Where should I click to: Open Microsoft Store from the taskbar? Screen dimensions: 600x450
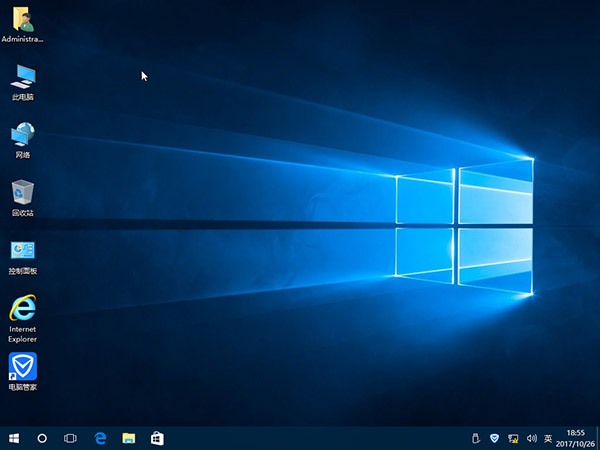(x=157, y=438)
